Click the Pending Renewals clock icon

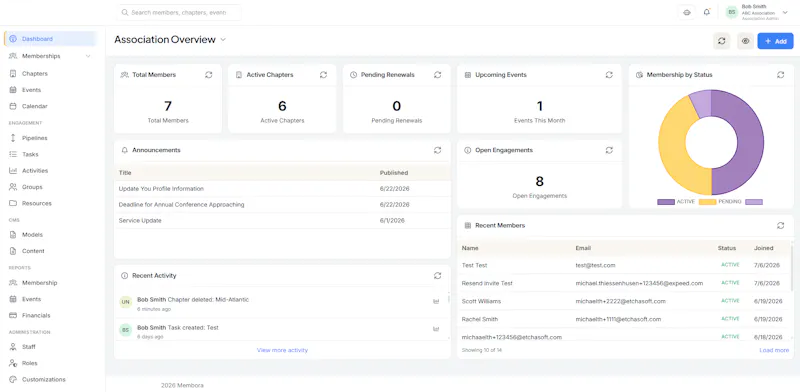pyautogui.click(x=353, y=75)
